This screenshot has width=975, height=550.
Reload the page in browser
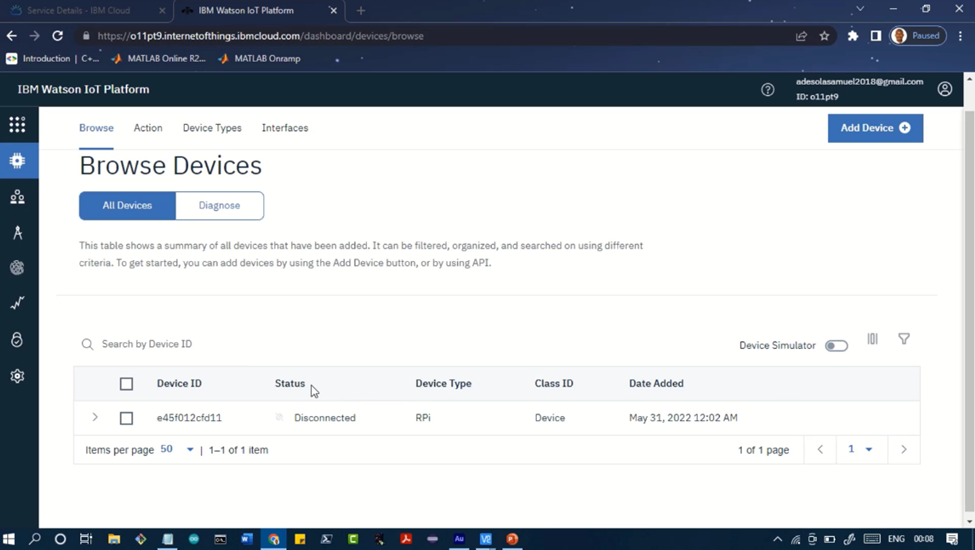click(57, 36)
